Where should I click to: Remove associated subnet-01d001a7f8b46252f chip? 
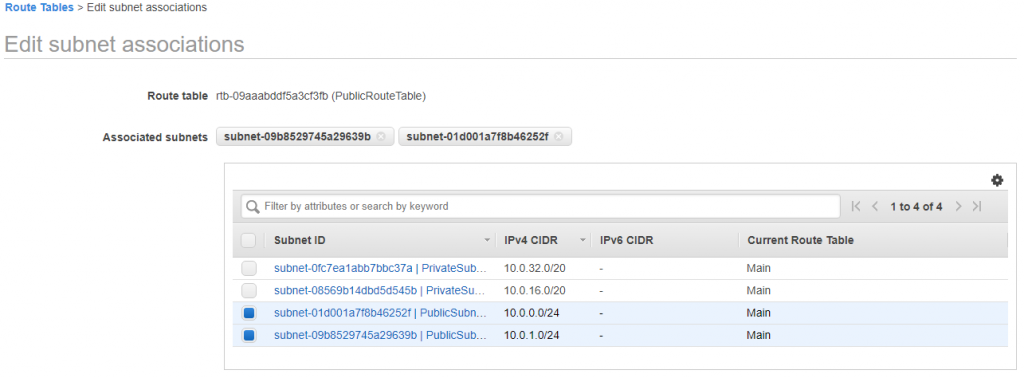point(559,136)
